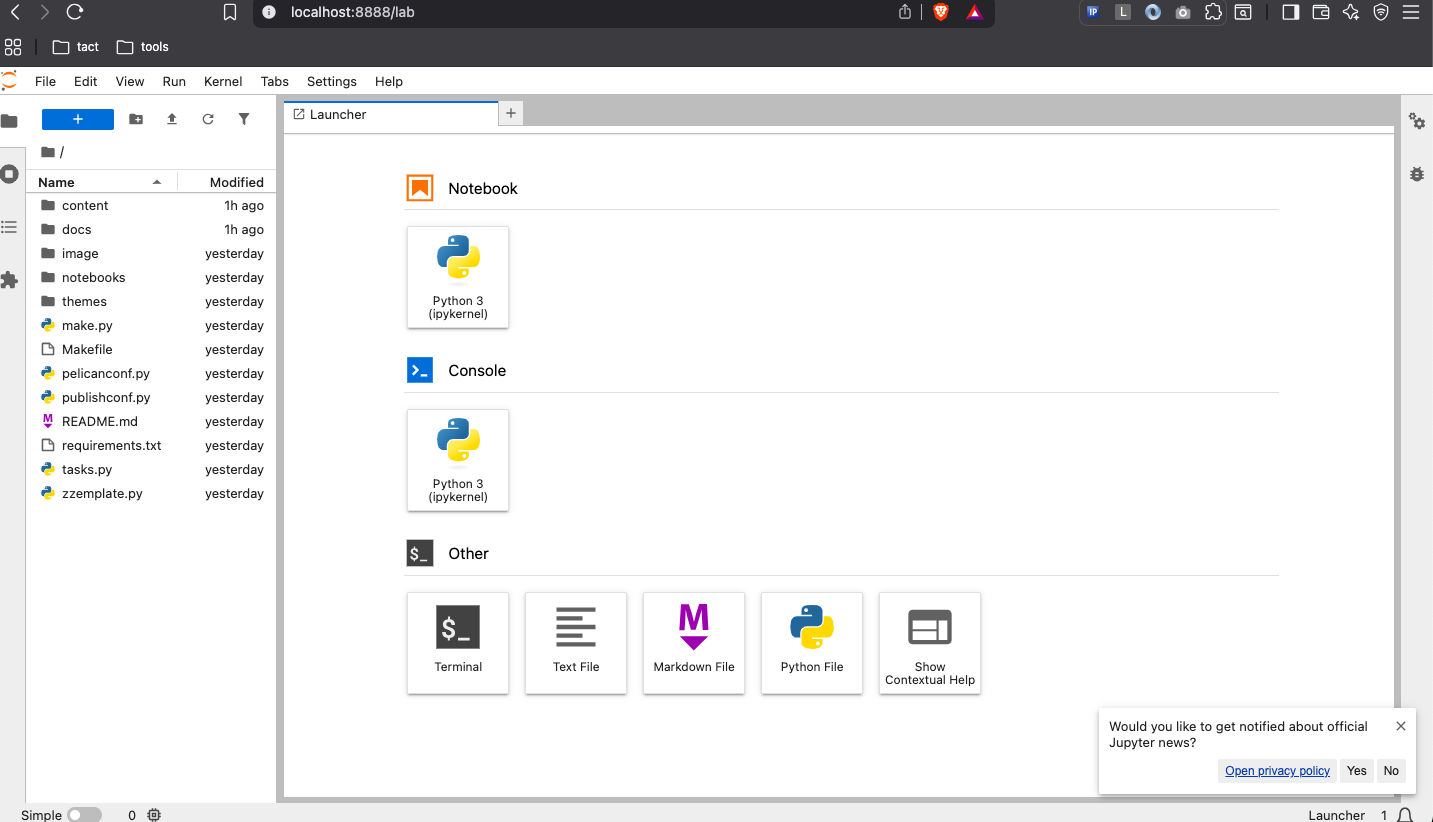The image size is (1433, 822).
Task: Open the property inspector gears icon
Action: [1417, 121]
